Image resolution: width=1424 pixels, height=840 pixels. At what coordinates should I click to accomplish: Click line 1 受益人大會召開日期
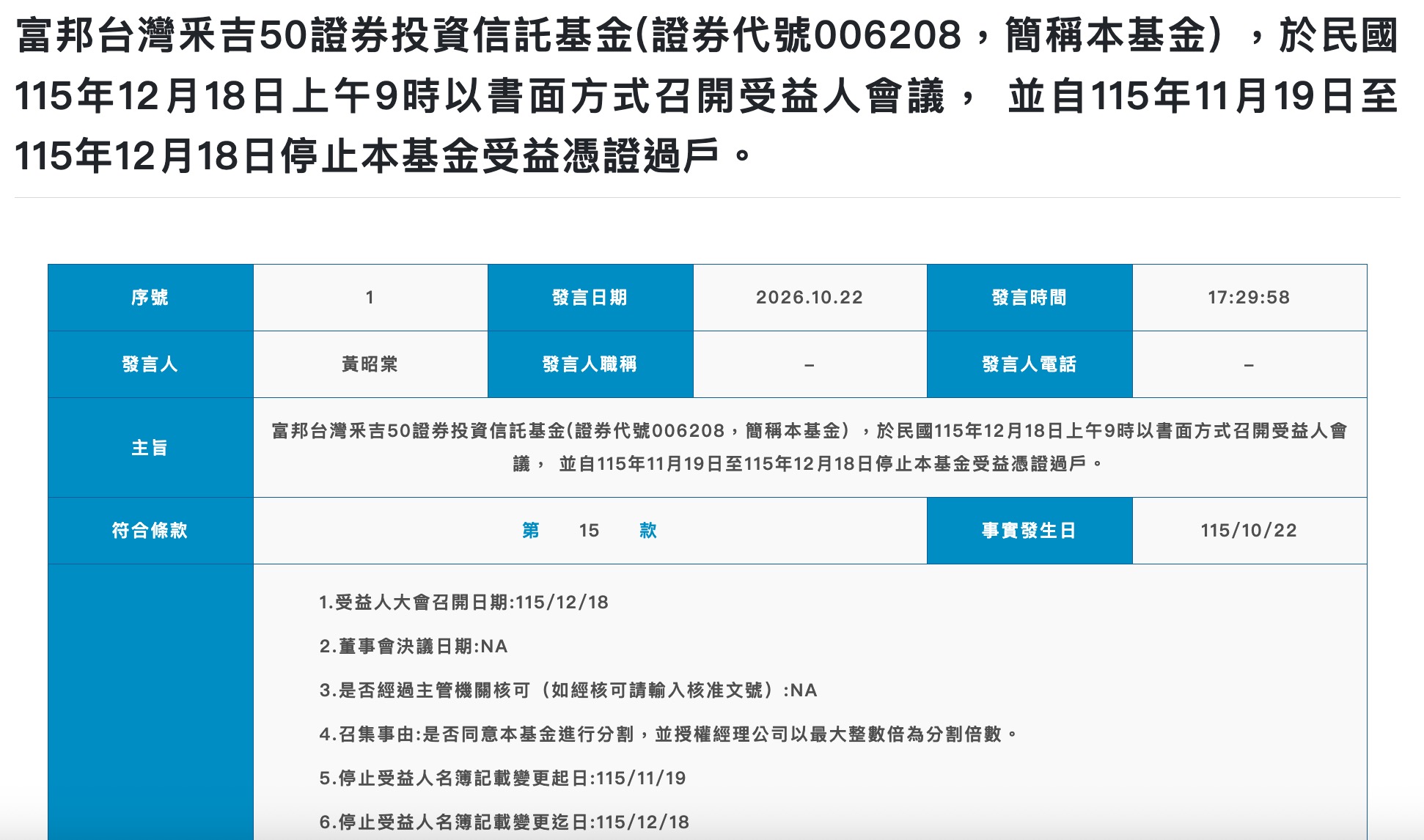[x=463, y=603]
